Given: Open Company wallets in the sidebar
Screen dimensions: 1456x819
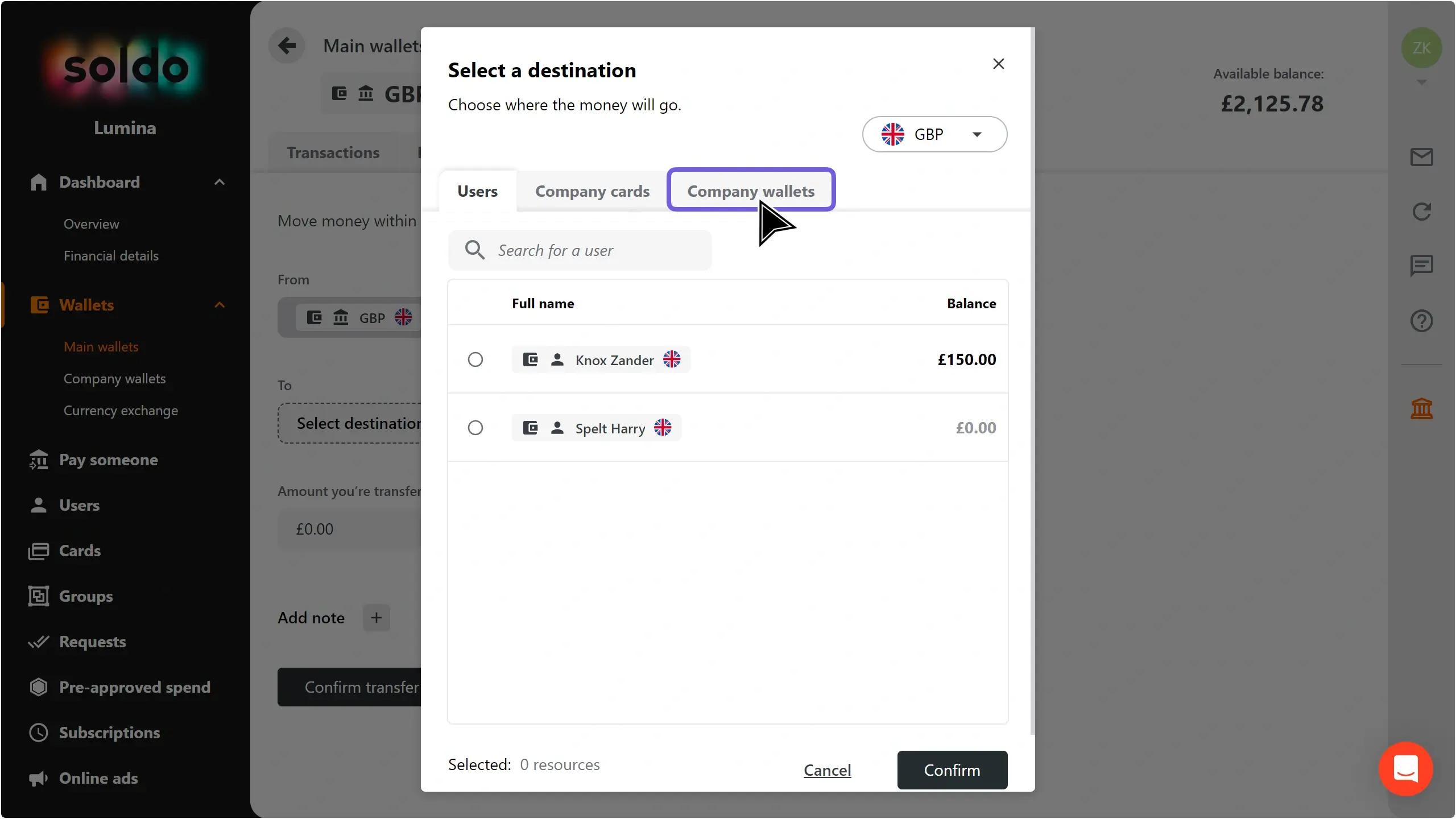Looking at the screenshot, I should tap(115, 379).
